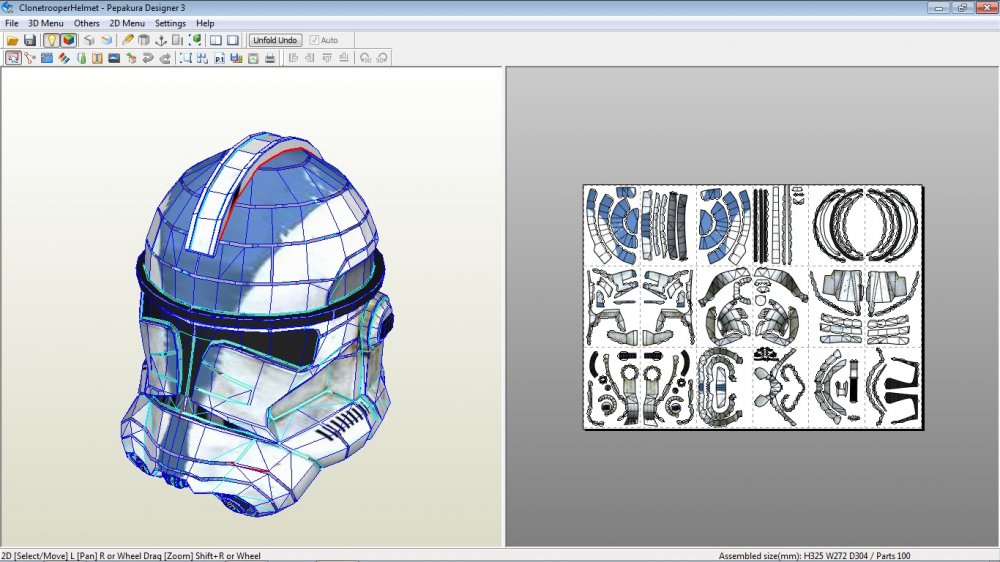Select the join/disjoin edges tool
The width and height of the screenshot is (1000, 562).
click(29, 58)
